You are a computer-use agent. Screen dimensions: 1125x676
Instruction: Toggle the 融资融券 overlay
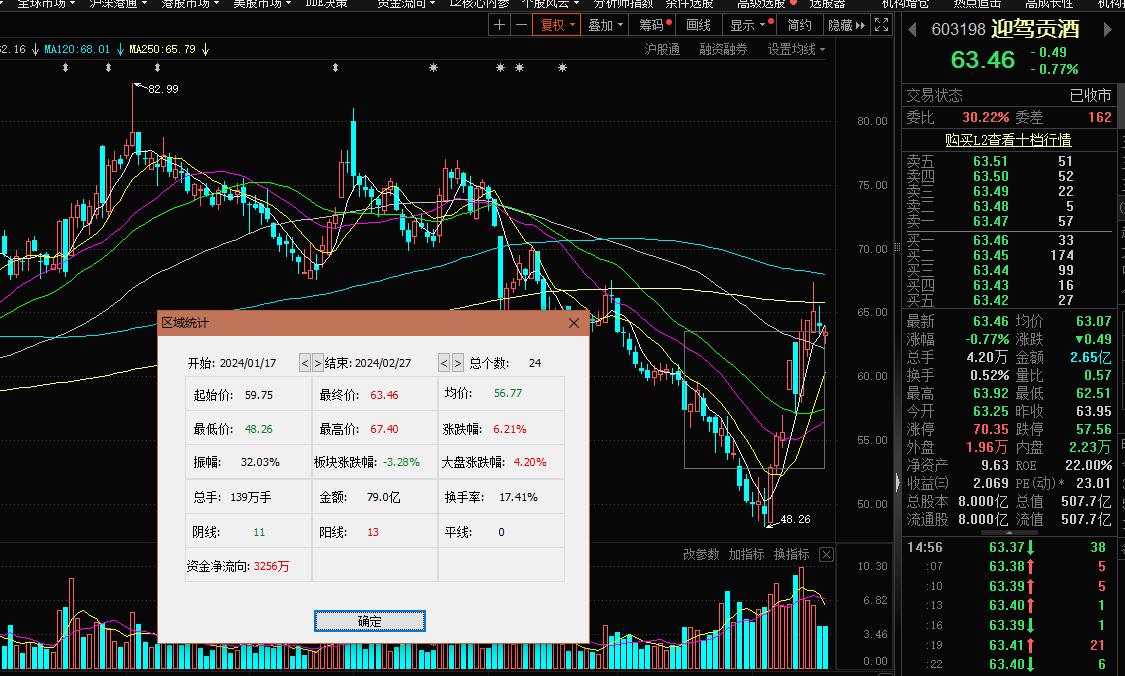pos(723,49)
